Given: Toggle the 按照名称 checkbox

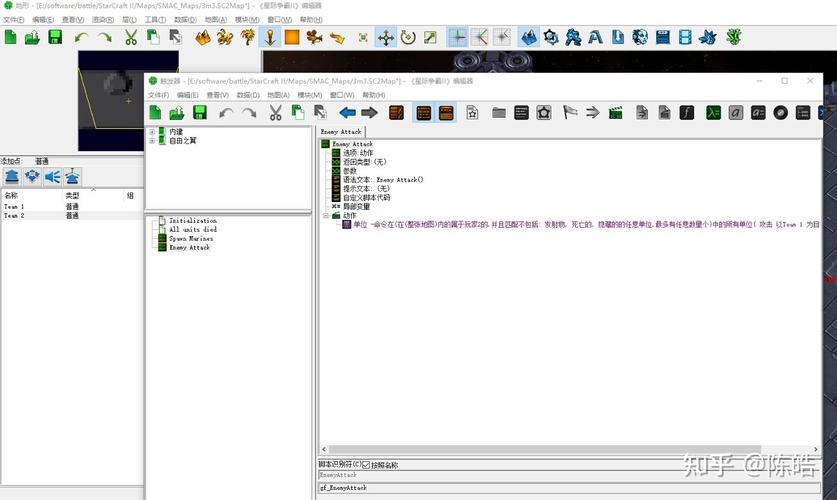Looking at the screenshot, I should (365, 465).
